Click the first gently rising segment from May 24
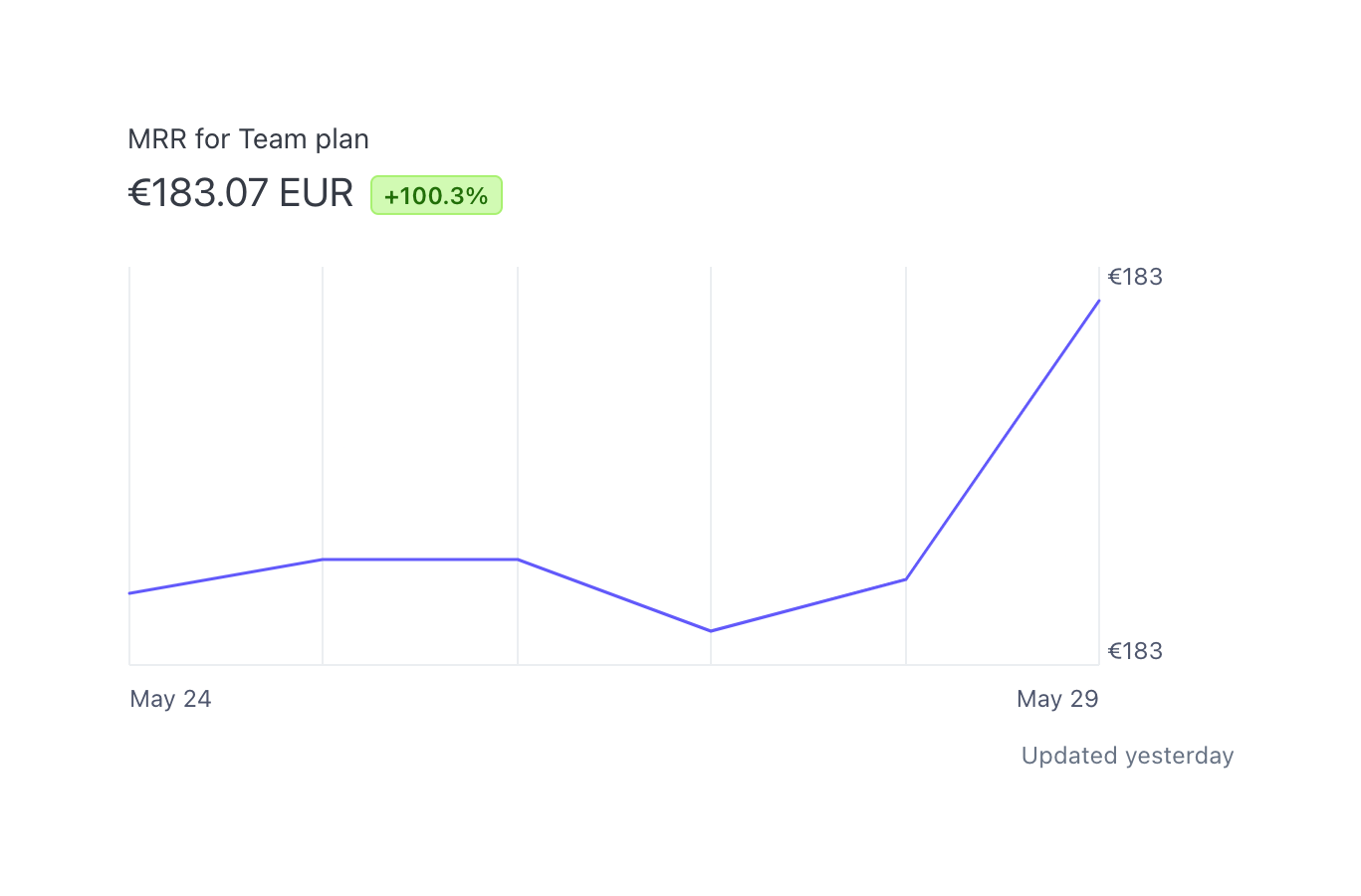This screenshot has height=896, width=1361. 226,576
